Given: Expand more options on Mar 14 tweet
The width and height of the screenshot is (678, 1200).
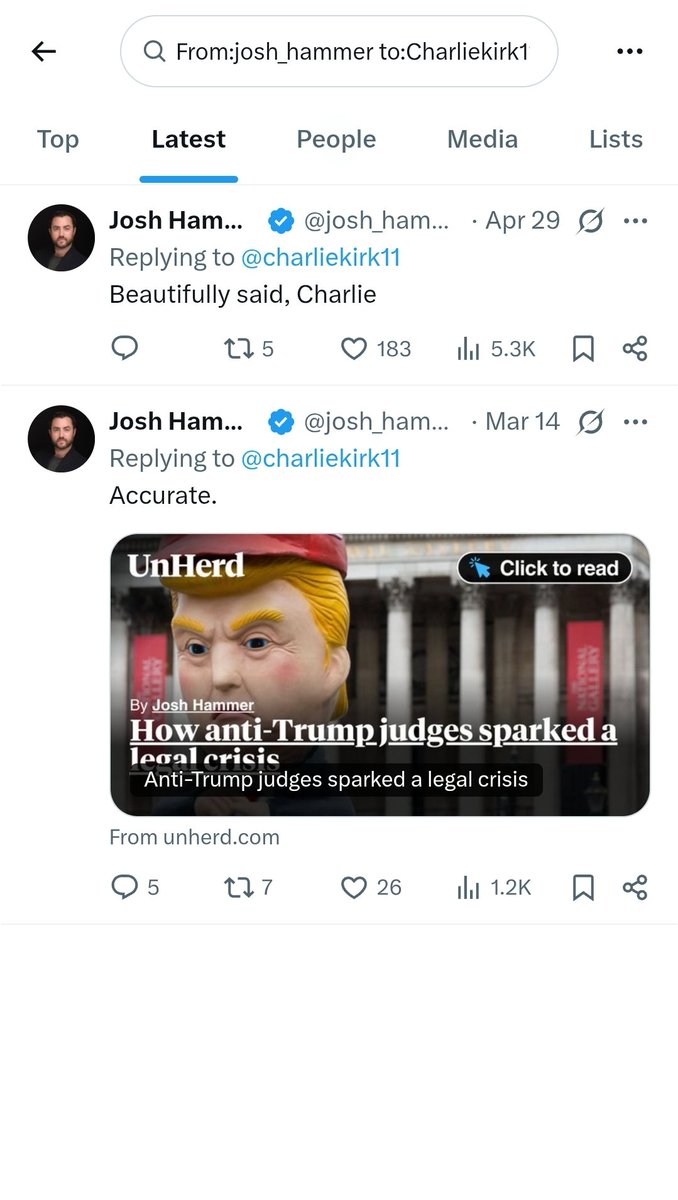Looking at the screenshot, I should tap(635, 422).
